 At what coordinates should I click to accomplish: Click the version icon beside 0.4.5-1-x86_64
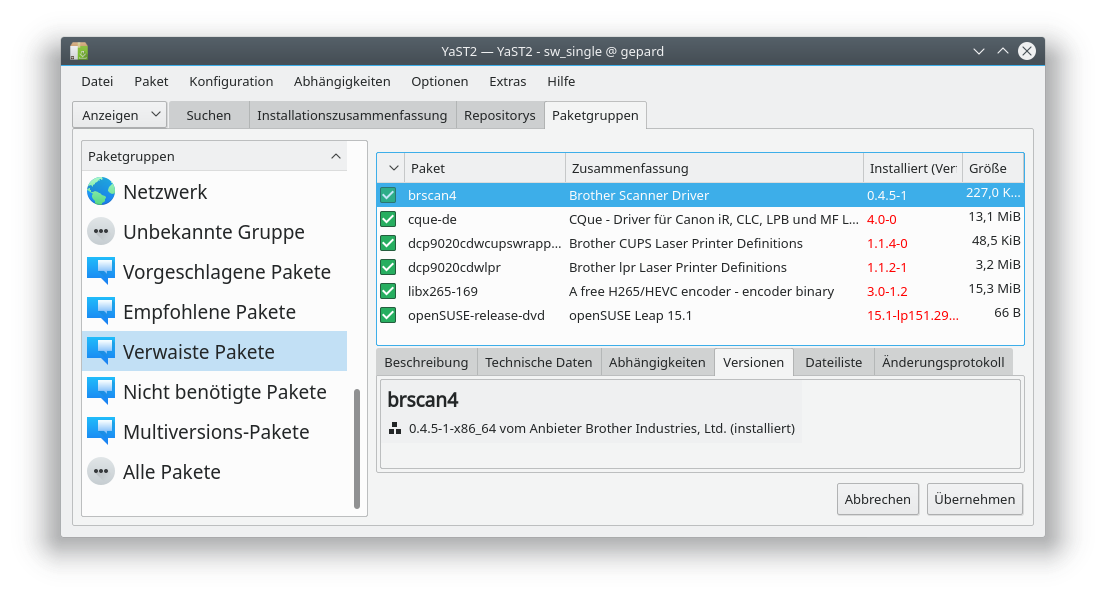tap(395, 428)
